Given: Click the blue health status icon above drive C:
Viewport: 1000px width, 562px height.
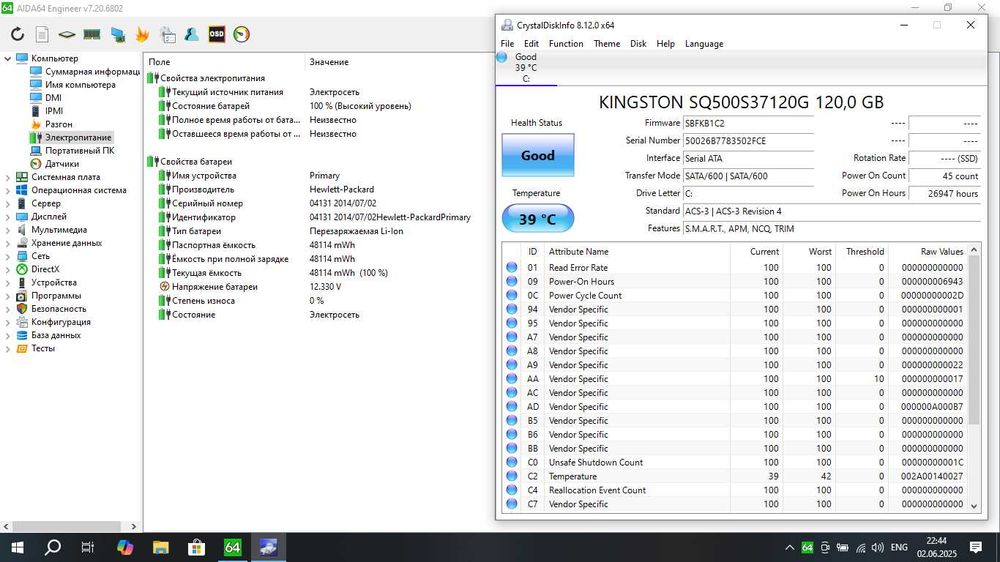Looking at the screenshot, I should pos(502,57).
